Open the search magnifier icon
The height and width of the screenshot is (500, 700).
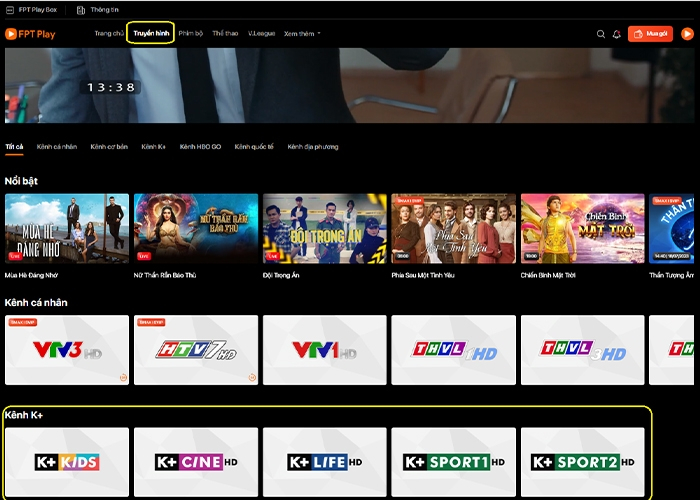click(x=601, y=34)
